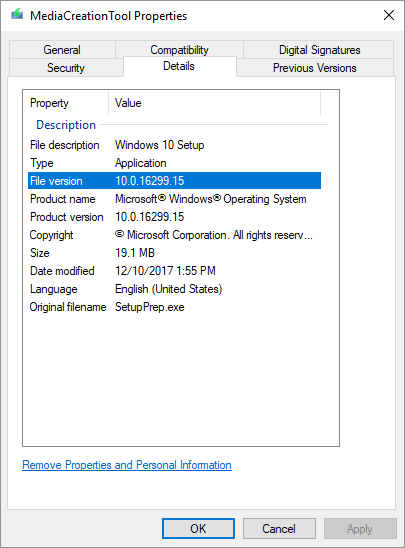Open the Compatibility tab
This screenshot has width=405, height=548.
click(179, 50)
